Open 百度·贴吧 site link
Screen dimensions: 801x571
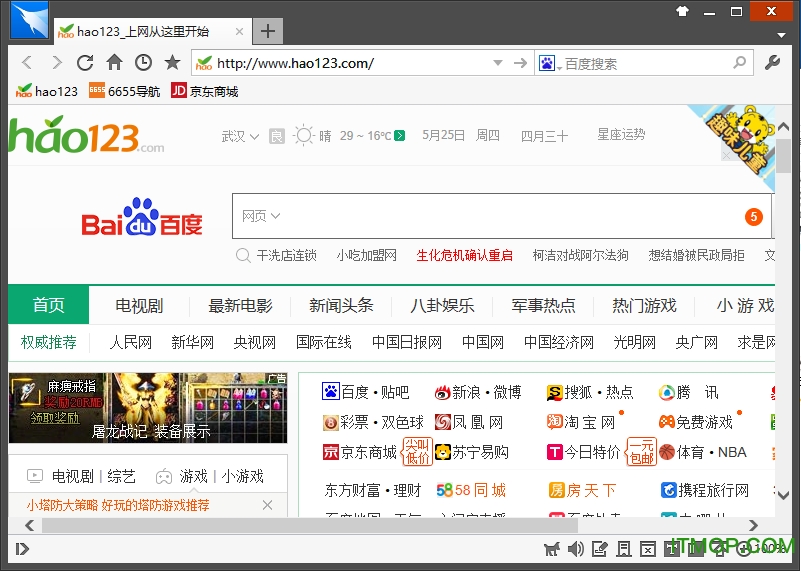[366, 392]
